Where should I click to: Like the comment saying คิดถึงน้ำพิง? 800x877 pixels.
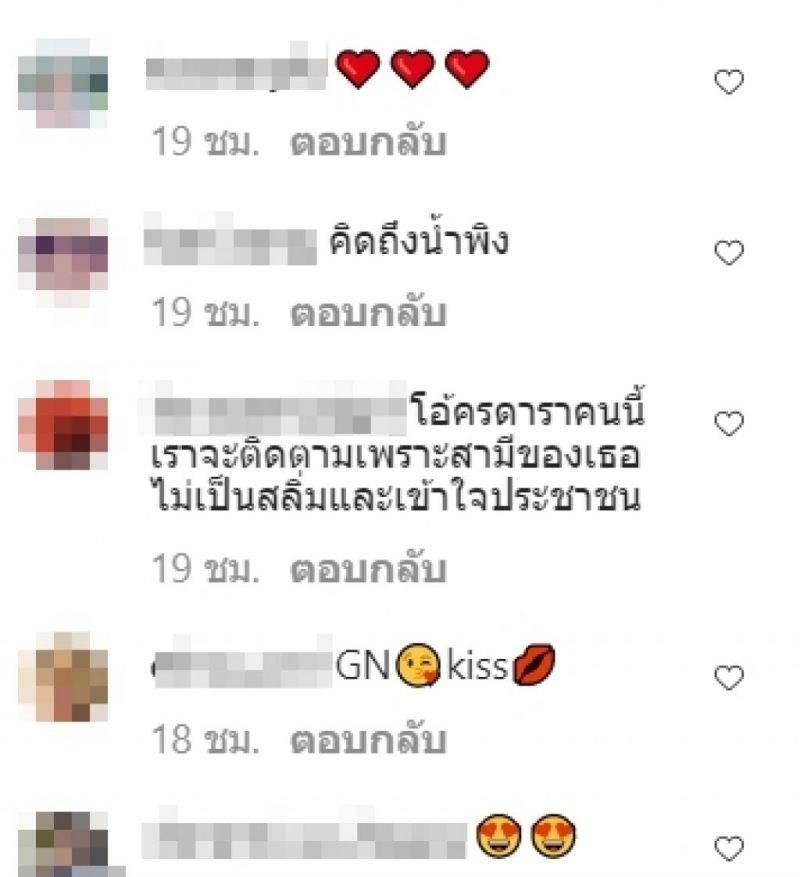[x=729, y=253]
